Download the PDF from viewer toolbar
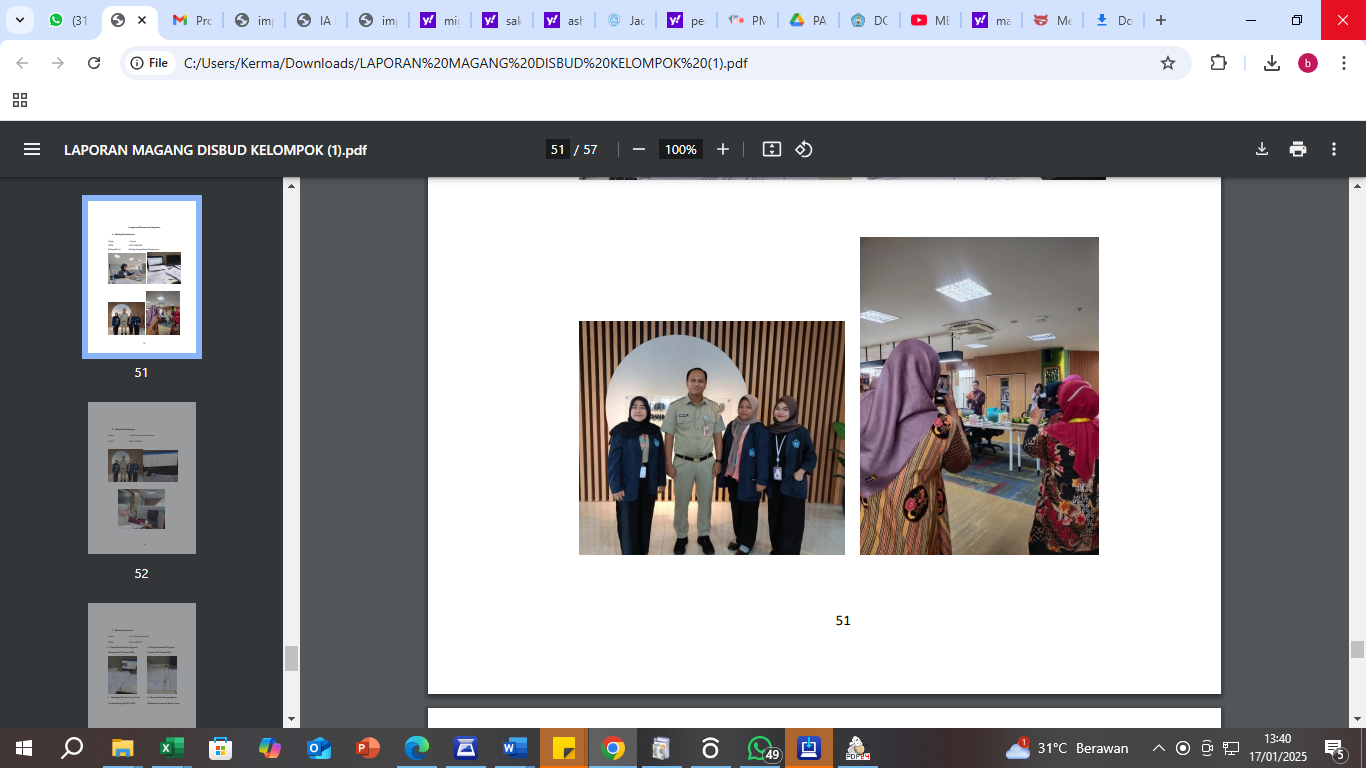 (x=1262, y=149)
